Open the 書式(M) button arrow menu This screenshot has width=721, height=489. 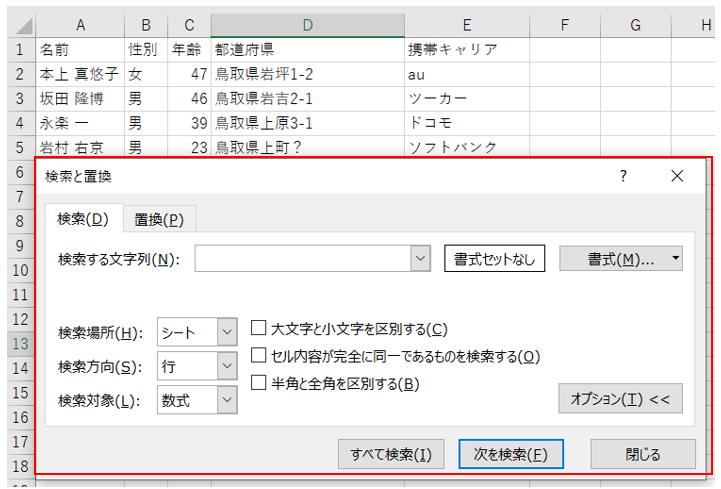coord(675,259)
